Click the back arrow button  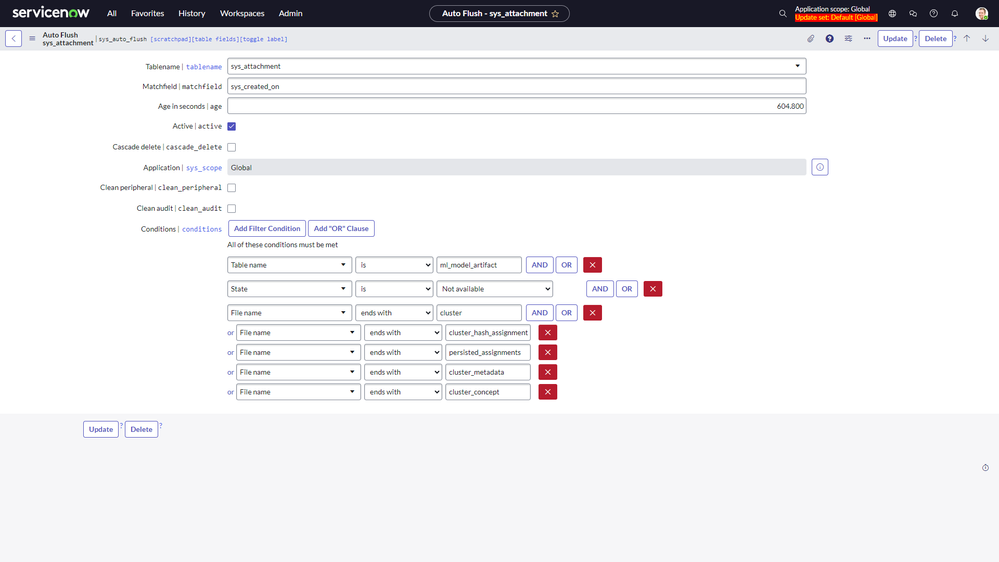13,38
